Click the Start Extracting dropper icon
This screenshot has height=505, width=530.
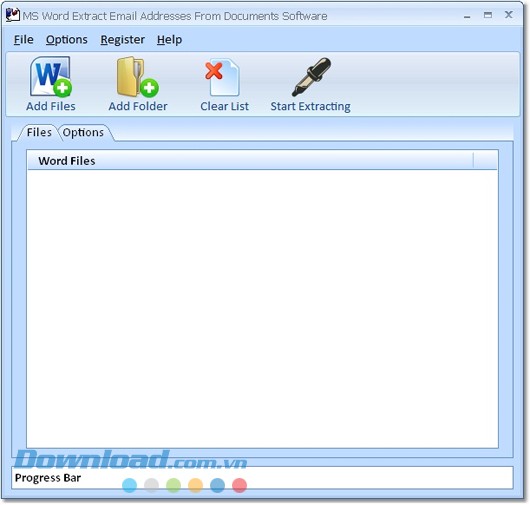pyautogui.click(x=311, y=77)
